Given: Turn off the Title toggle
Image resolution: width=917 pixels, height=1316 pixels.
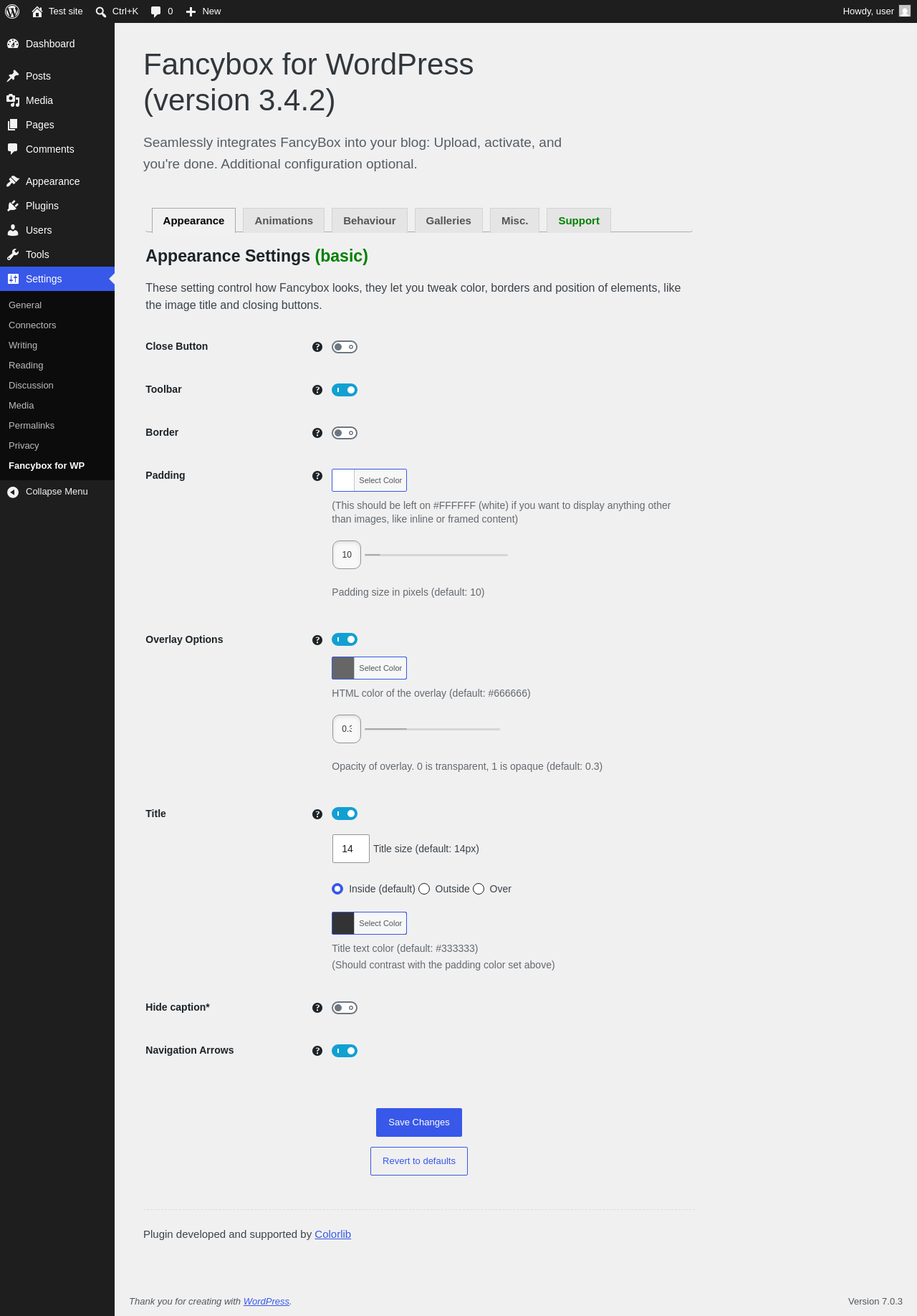Looking at the screenshot, I should point(345,814).
